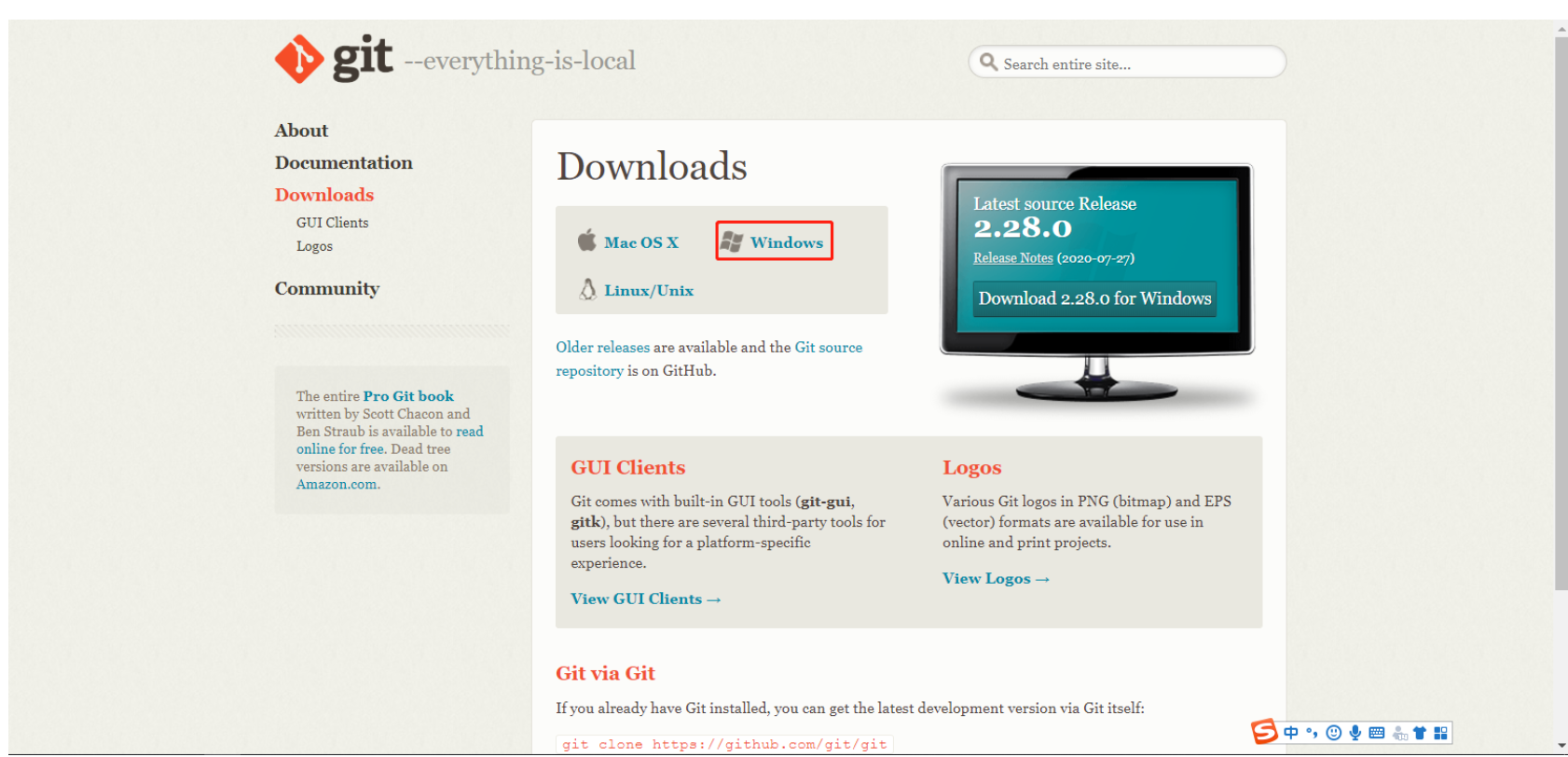Viewport: 1568px width, 757px height.
Task: Open the Sogou soft keyboard icon
Action: (x=1376, y=733)
